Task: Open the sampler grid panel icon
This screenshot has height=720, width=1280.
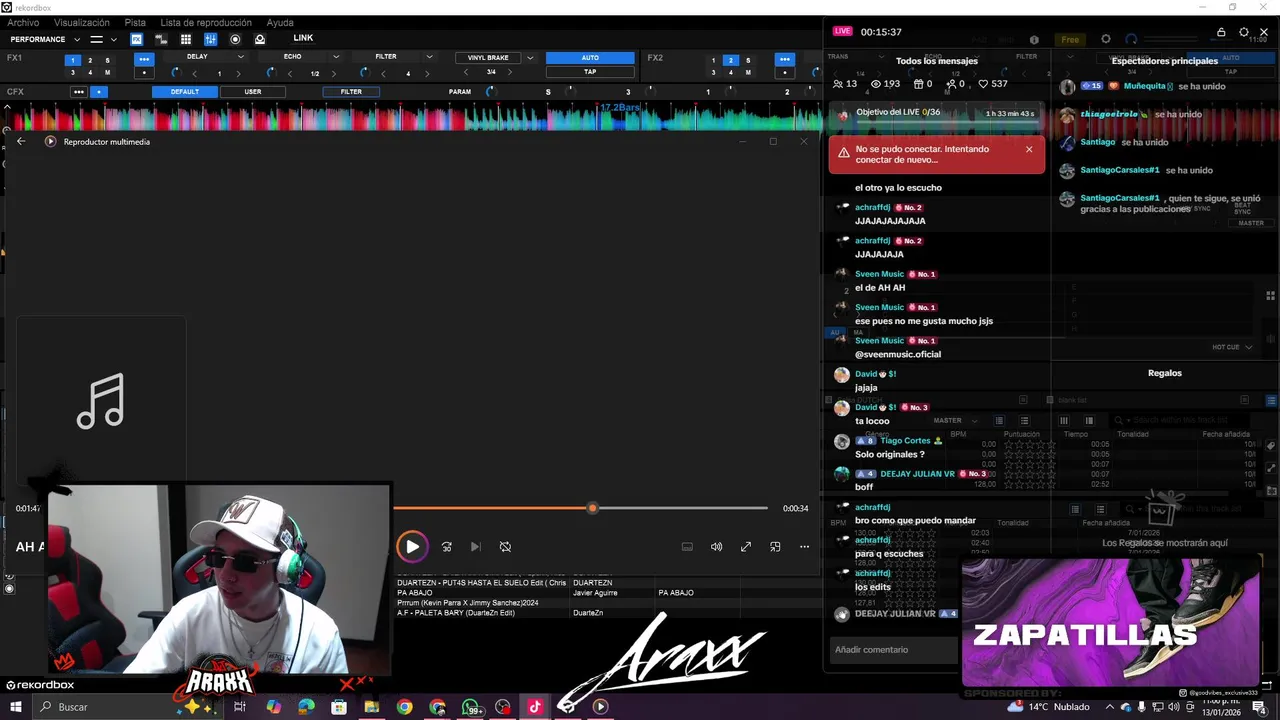Action: tap(186, 39)
